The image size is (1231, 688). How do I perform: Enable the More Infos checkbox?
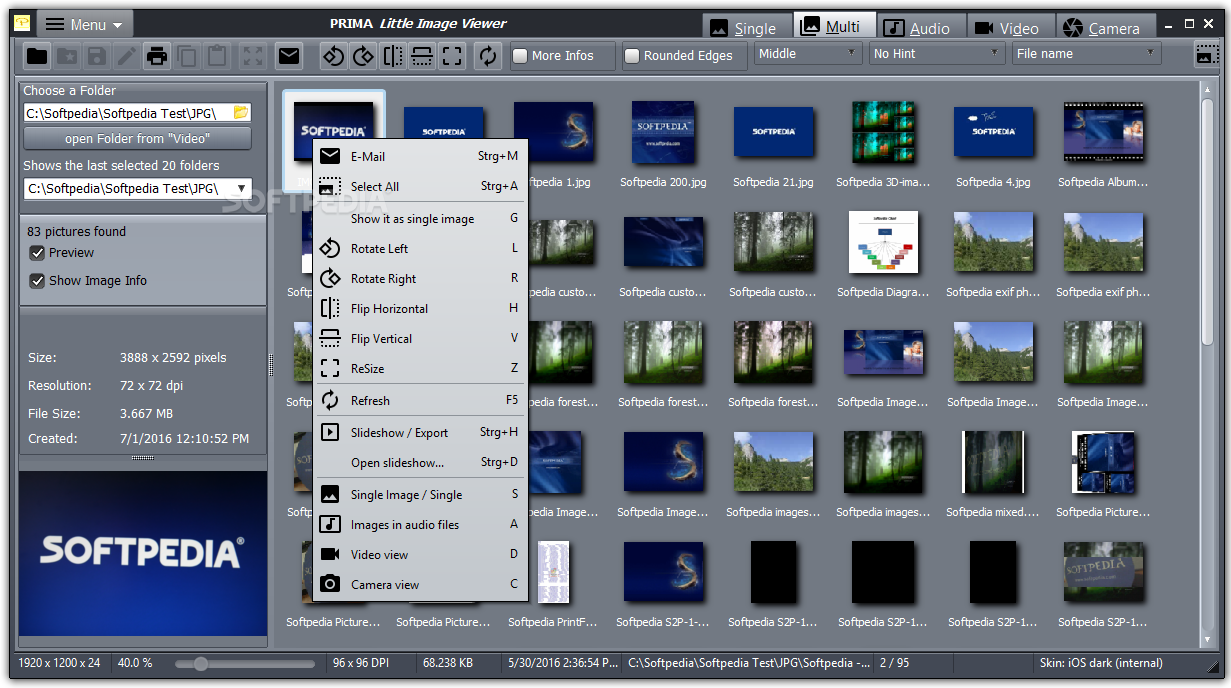[x=520, y=56]
